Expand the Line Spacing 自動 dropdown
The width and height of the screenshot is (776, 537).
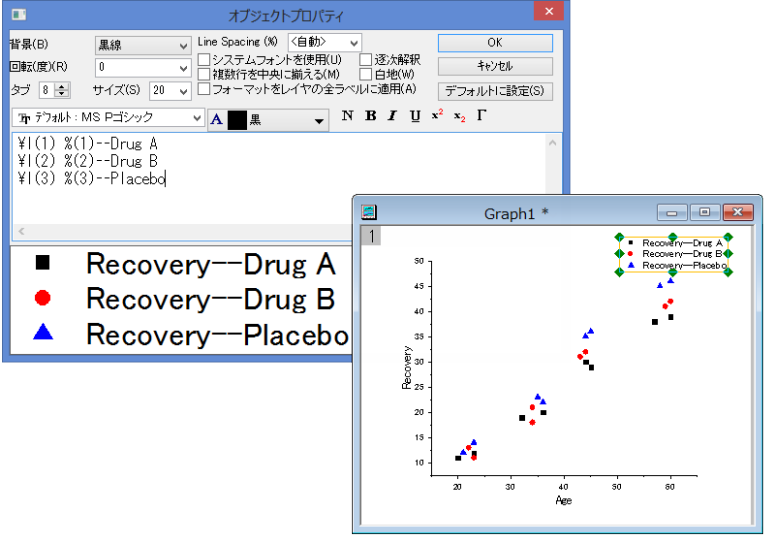tap(325, 43)
